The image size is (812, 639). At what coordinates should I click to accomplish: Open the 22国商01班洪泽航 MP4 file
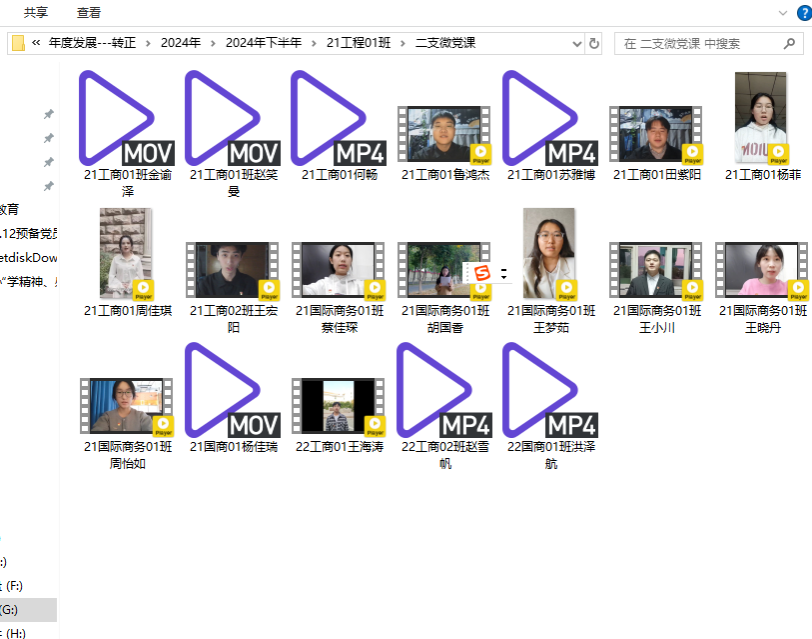click(x=550, y=390)
